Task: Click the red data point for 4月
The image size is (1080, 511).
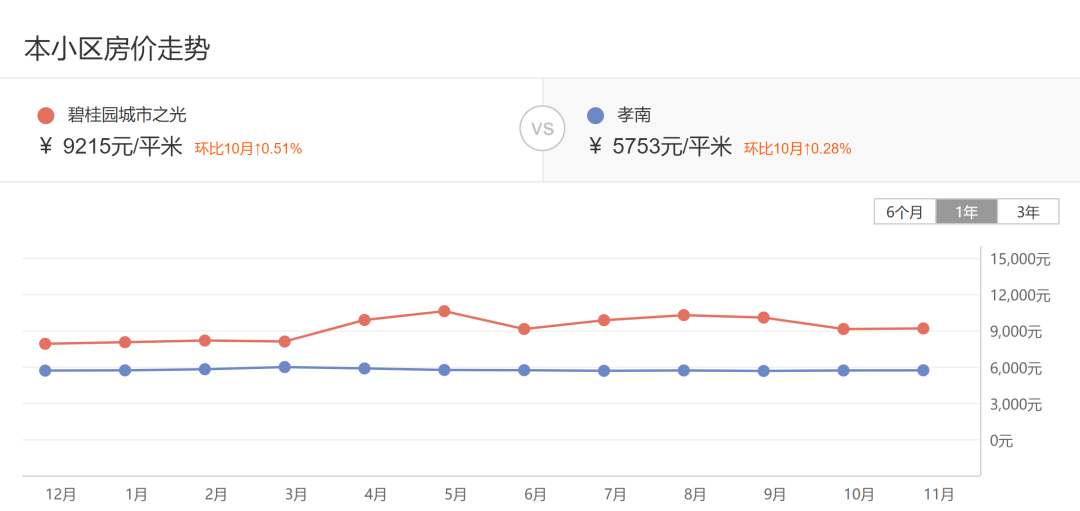Action: [365, 320]
